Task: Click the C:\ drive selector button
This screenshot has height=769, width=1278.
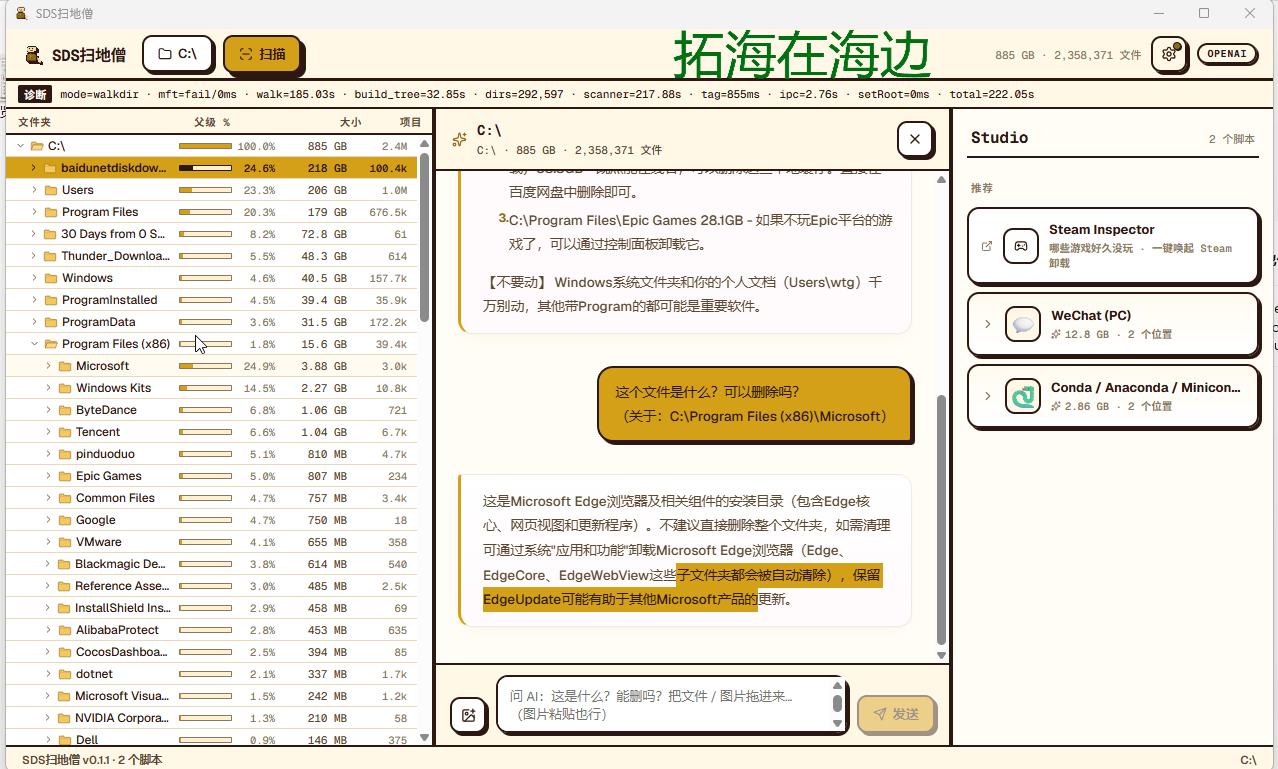Action: tap(178, 54)
